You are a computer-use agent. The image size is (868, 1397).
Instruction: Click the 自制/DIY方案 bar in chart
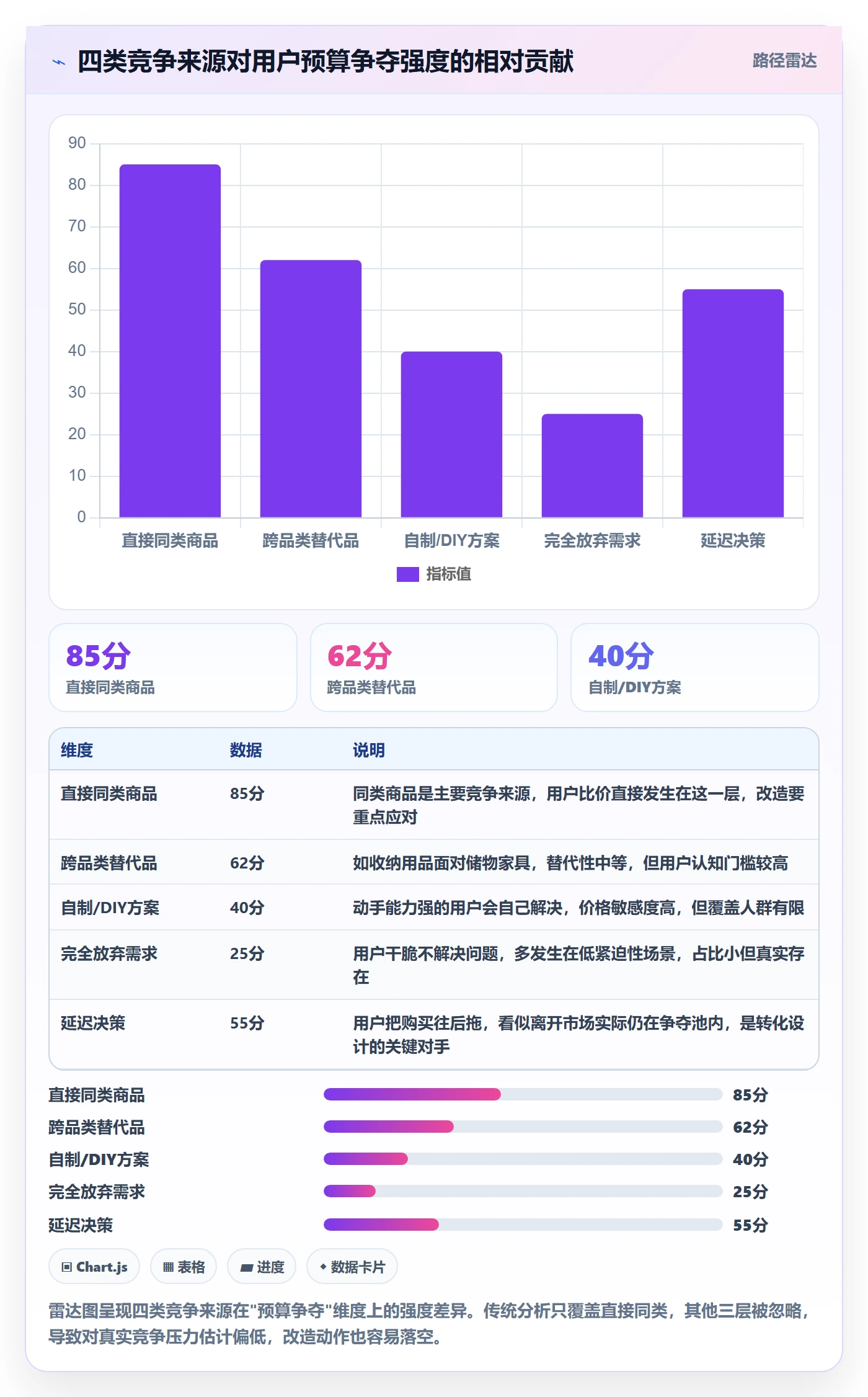pyautogui.click(x=451, y=434)
